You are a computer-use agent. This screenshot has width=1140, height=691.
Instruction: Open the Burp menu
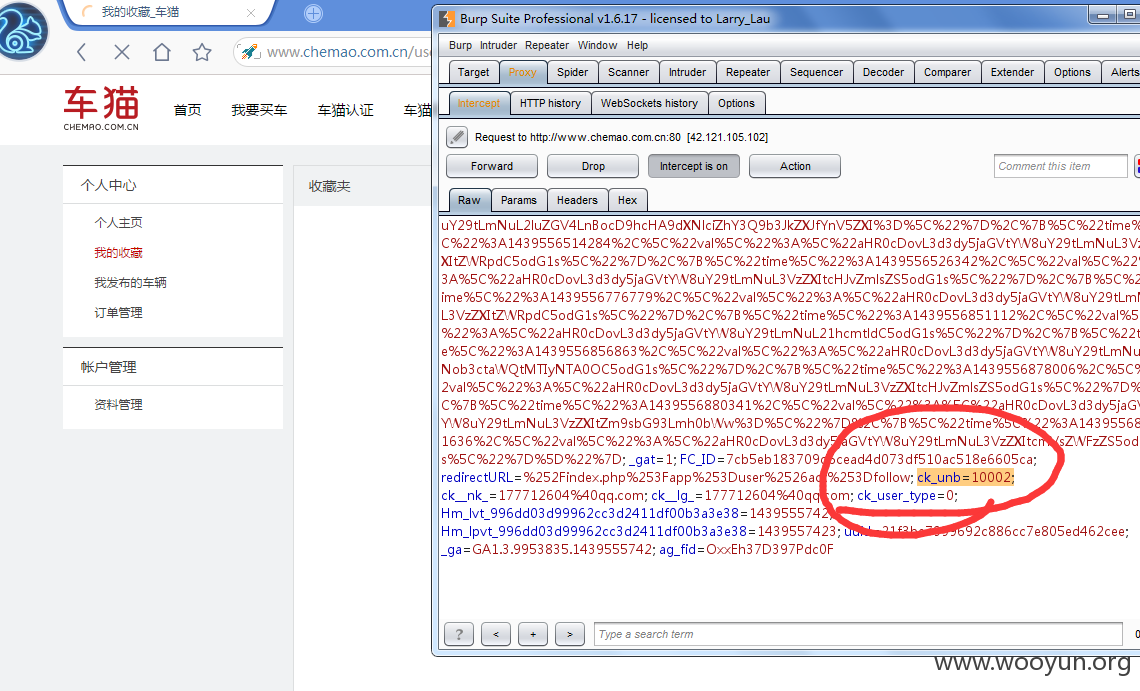click(x=460, y=45)
